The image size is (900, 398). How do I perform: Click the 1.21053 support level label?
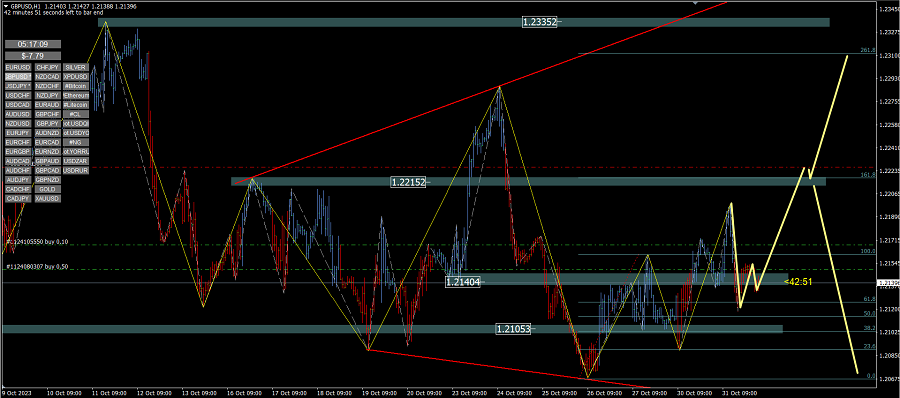[x=514, y=329]
